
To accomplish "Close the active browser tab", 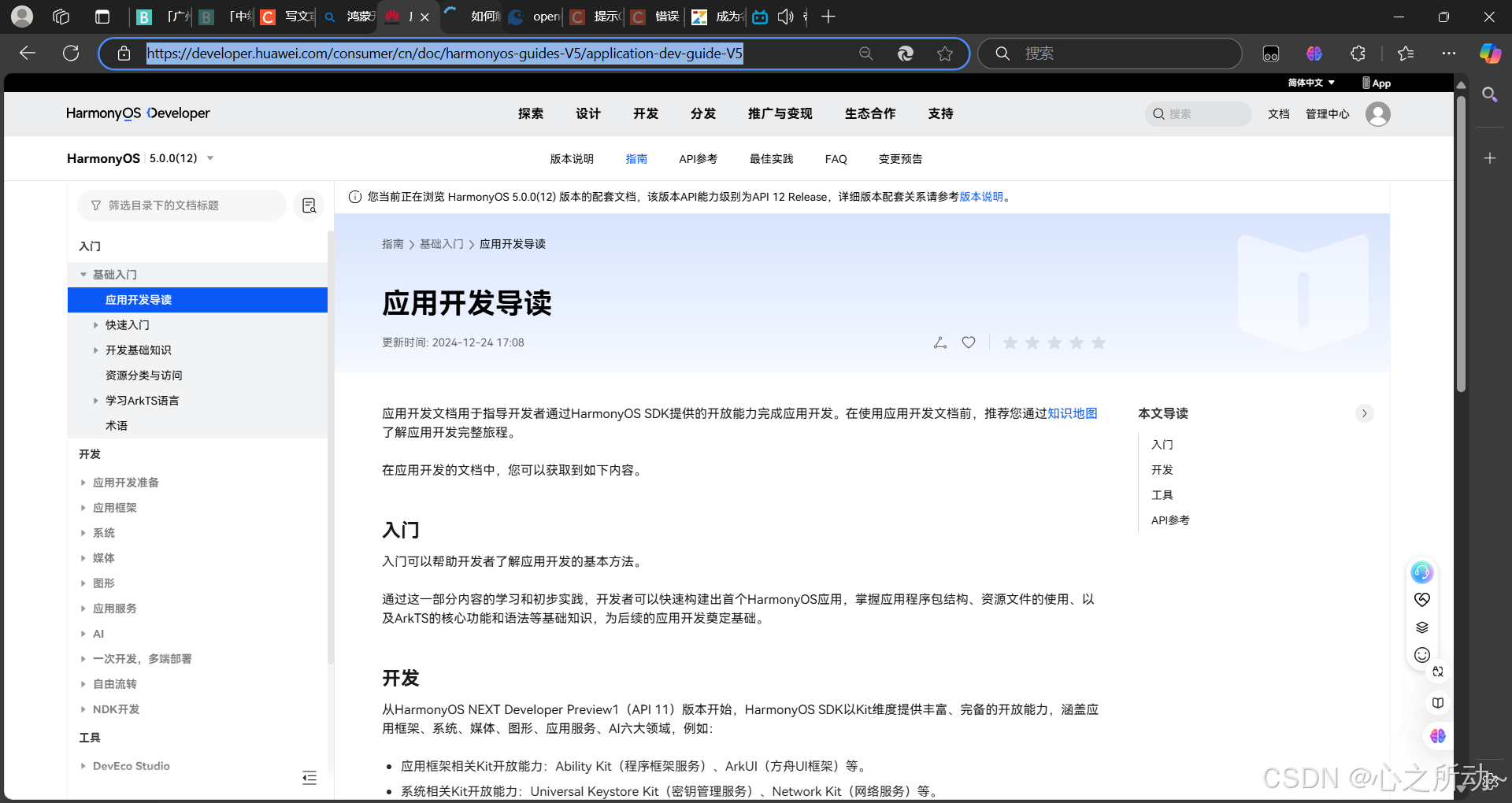I will 424,17.
